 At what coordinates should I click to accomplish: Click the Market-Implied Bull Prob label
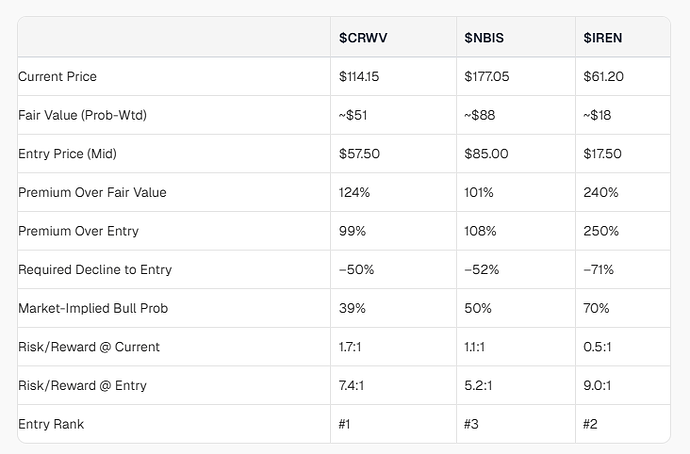93,308
